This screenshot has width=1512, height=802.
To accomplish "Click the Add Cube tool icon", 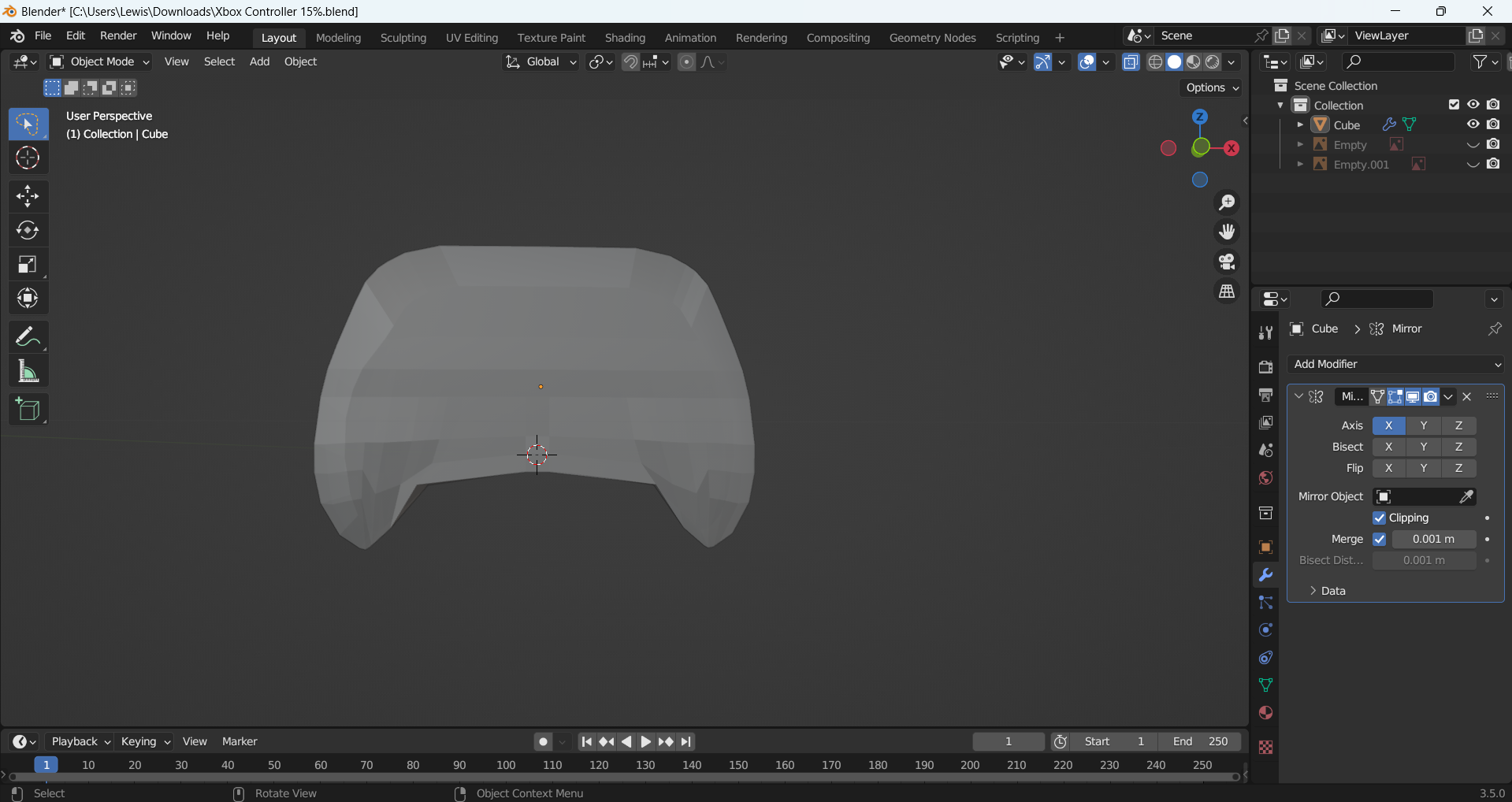I will tap(28, 410).
